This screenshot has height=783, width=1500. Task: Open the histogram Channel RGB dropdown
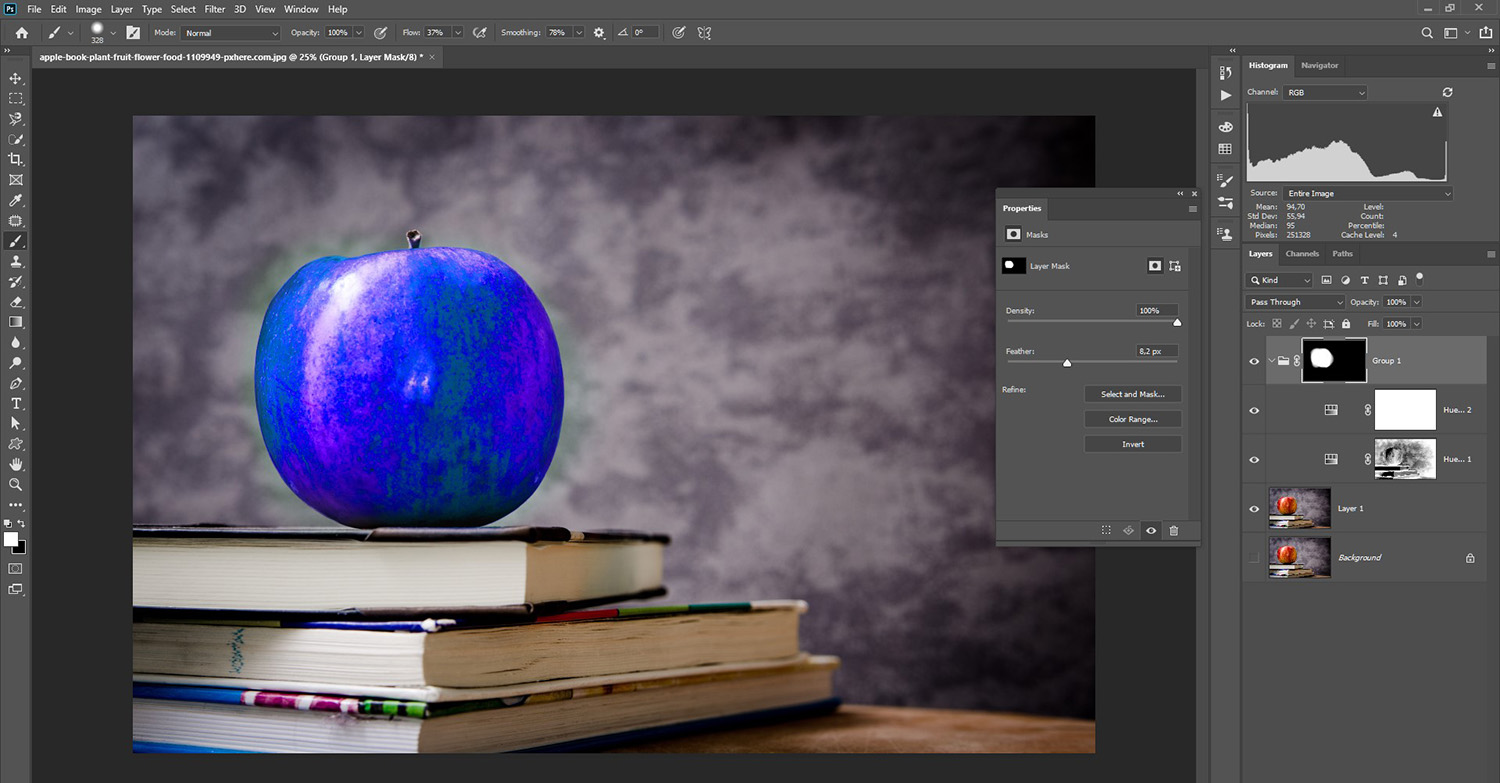click(x=1324, y=92)
